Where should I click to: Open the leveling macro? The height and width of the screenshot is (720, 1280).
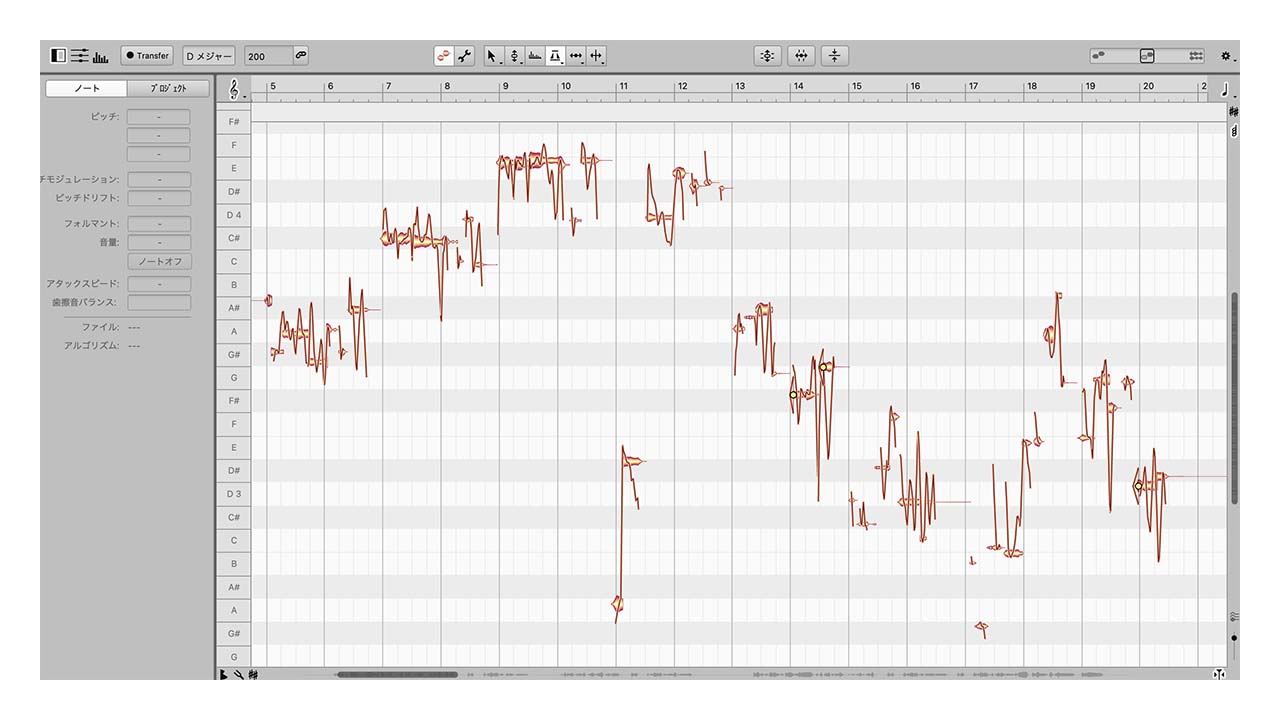(x=836, y=56)
